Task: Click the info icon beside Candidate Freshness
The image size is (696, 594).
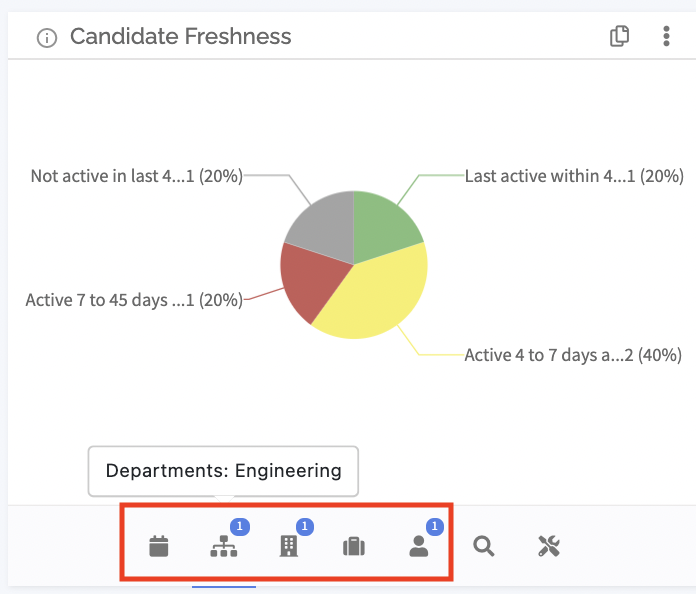Action: 47,38
